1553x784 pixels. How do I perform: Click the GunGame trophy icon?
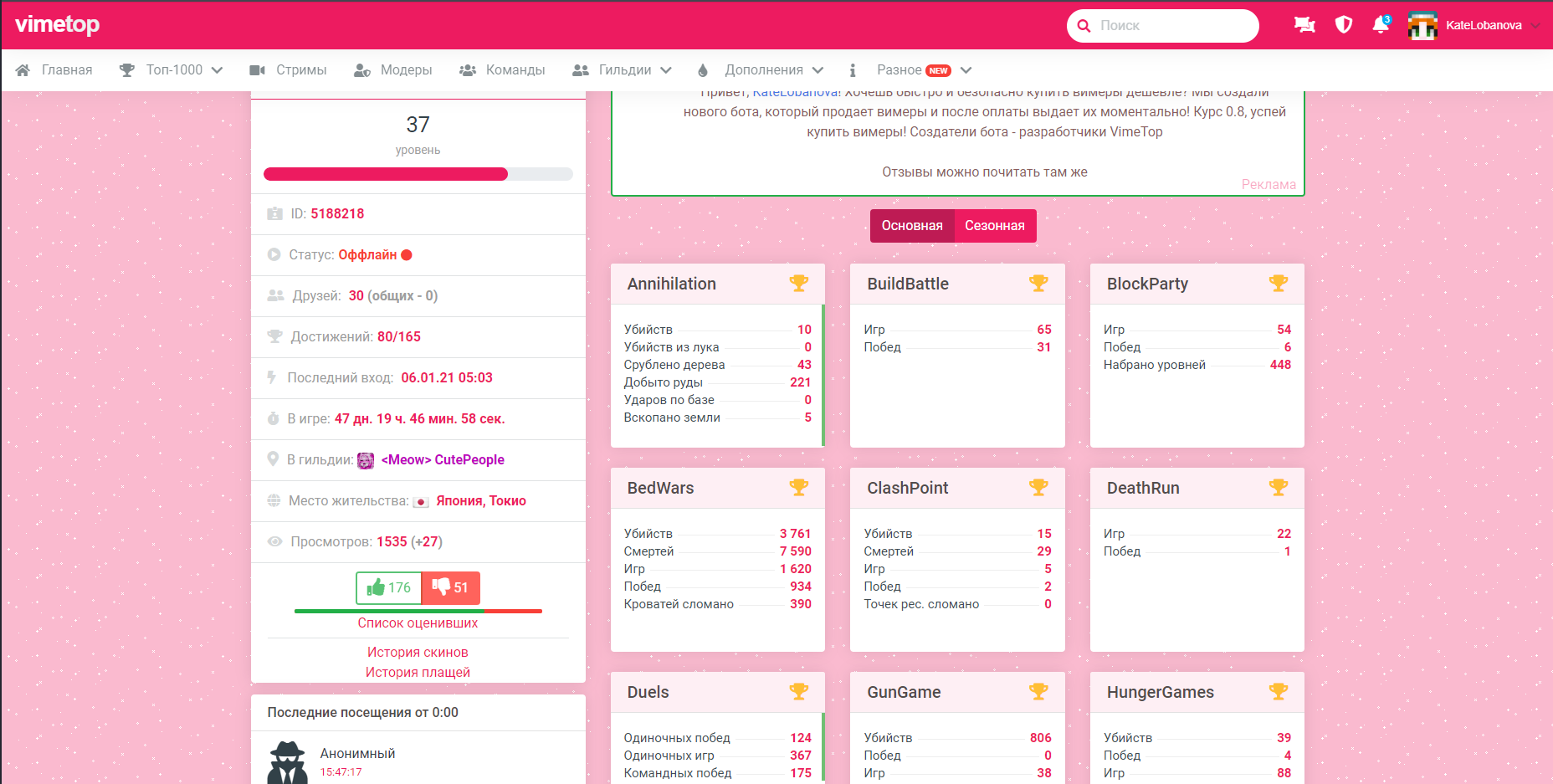point(1038,692)
